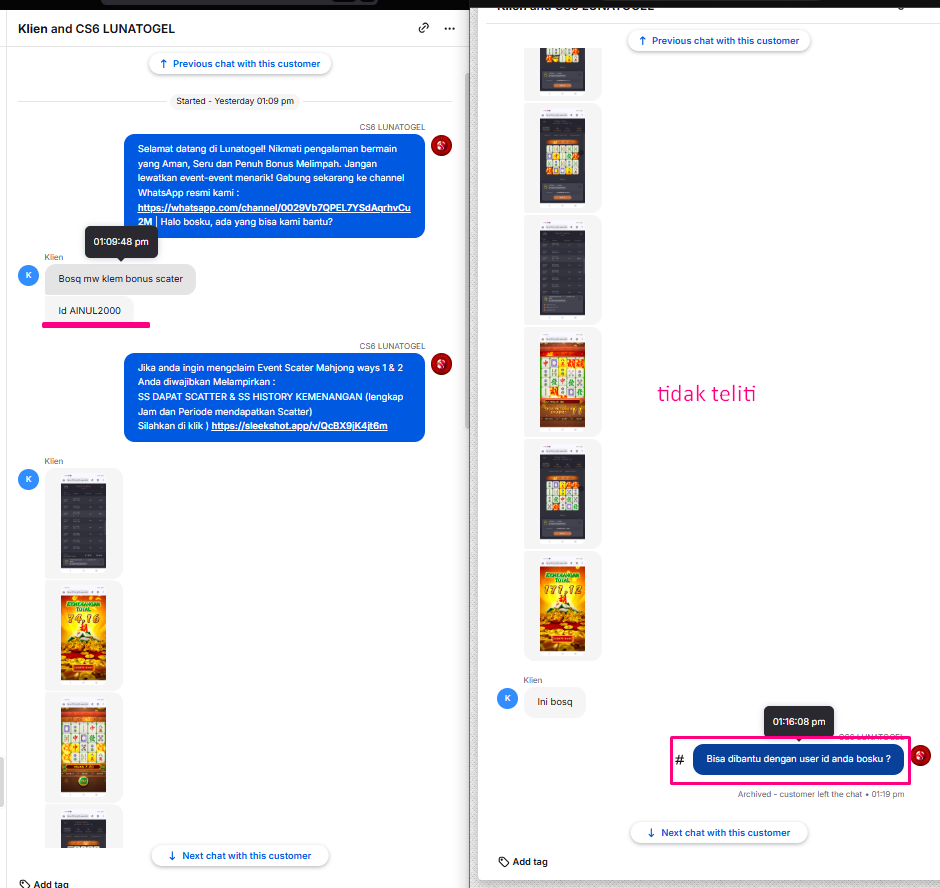Go to Next chat with this customer in right window
Image resolution: width=940 pixels, height=888 pixels.
pyautogui.click(x=719, y=833)
